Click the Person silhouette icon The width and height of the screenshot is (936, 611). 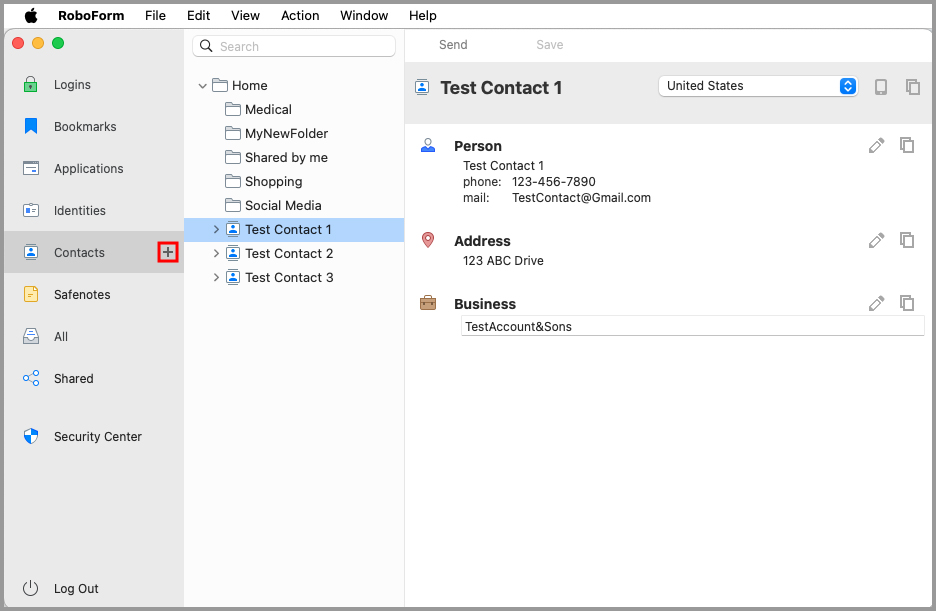pyautogui.click(x=428, y=146)
